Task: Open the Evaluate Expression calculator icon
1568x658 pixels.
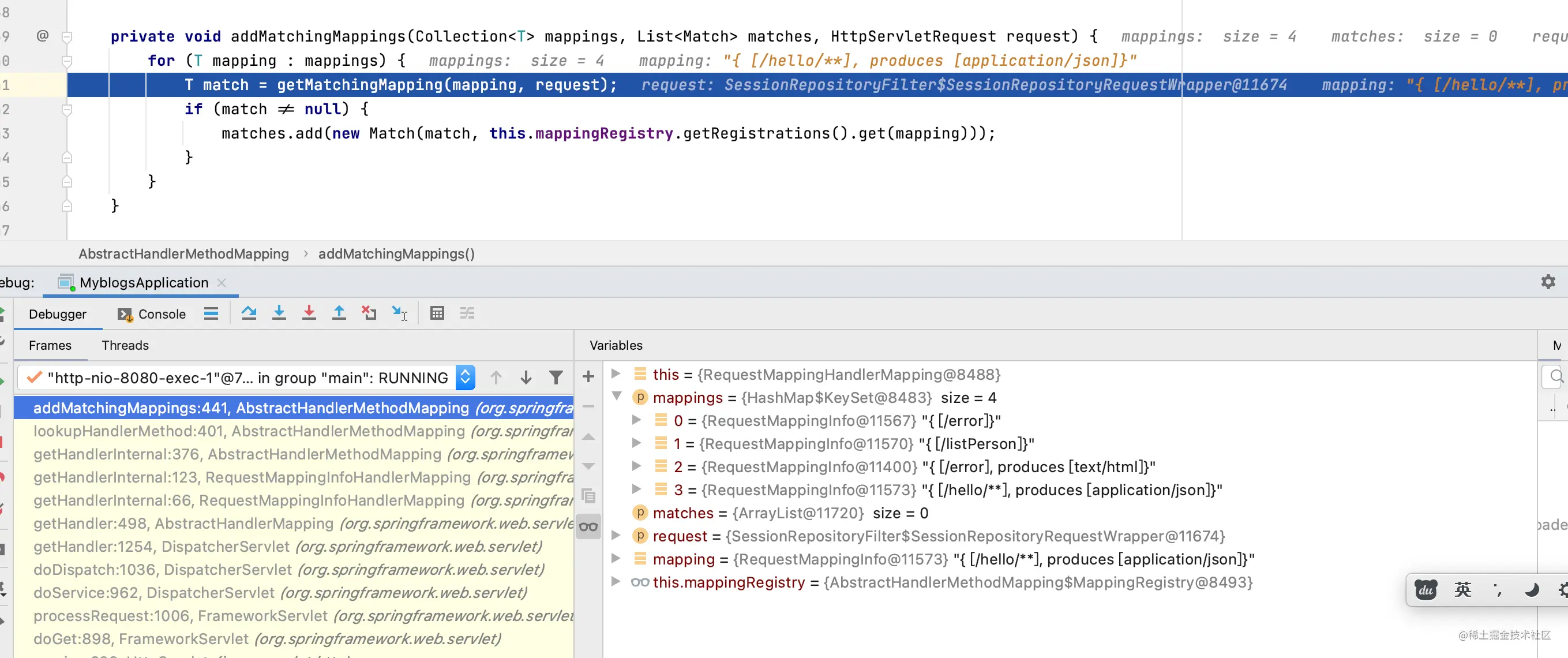Action: [437, 313]
